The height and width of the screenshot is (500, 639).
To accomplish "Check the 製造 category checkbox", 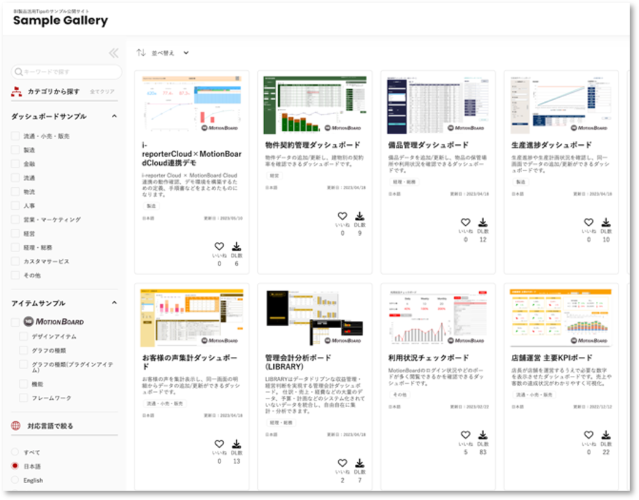I will click(x=16, y=151).
